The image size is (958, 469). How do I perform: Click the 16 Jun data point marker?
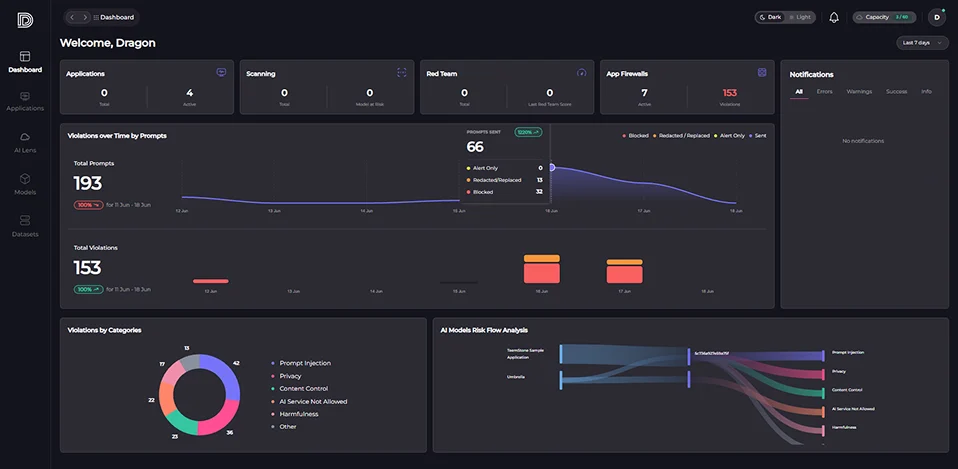551,167
